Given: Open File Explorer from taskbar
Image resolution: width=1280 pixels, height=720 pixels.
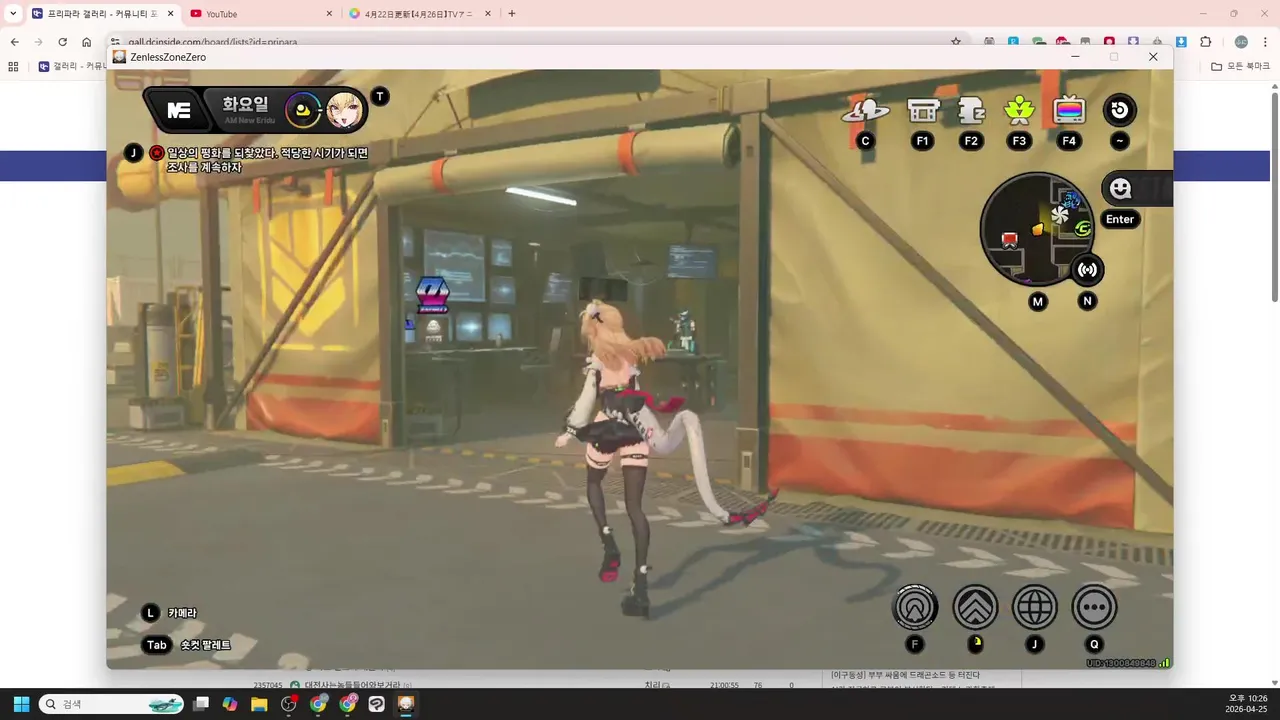Looking at the screenshot, I should click(x=259, y=704).
